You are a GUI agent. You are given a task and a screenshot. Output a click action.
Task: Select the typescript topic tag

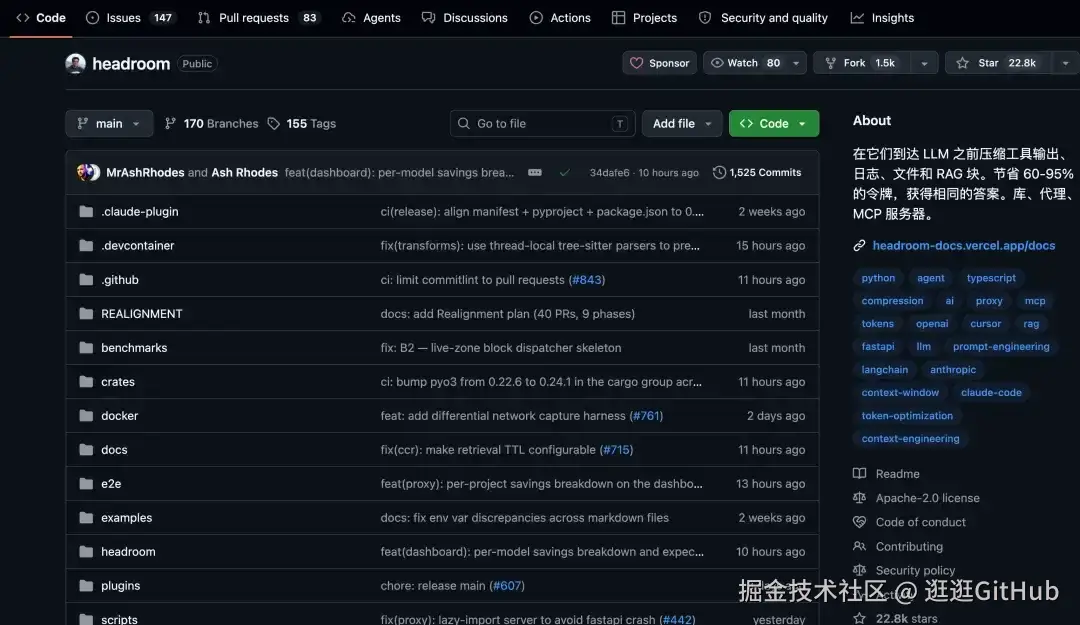coord(991,278)
